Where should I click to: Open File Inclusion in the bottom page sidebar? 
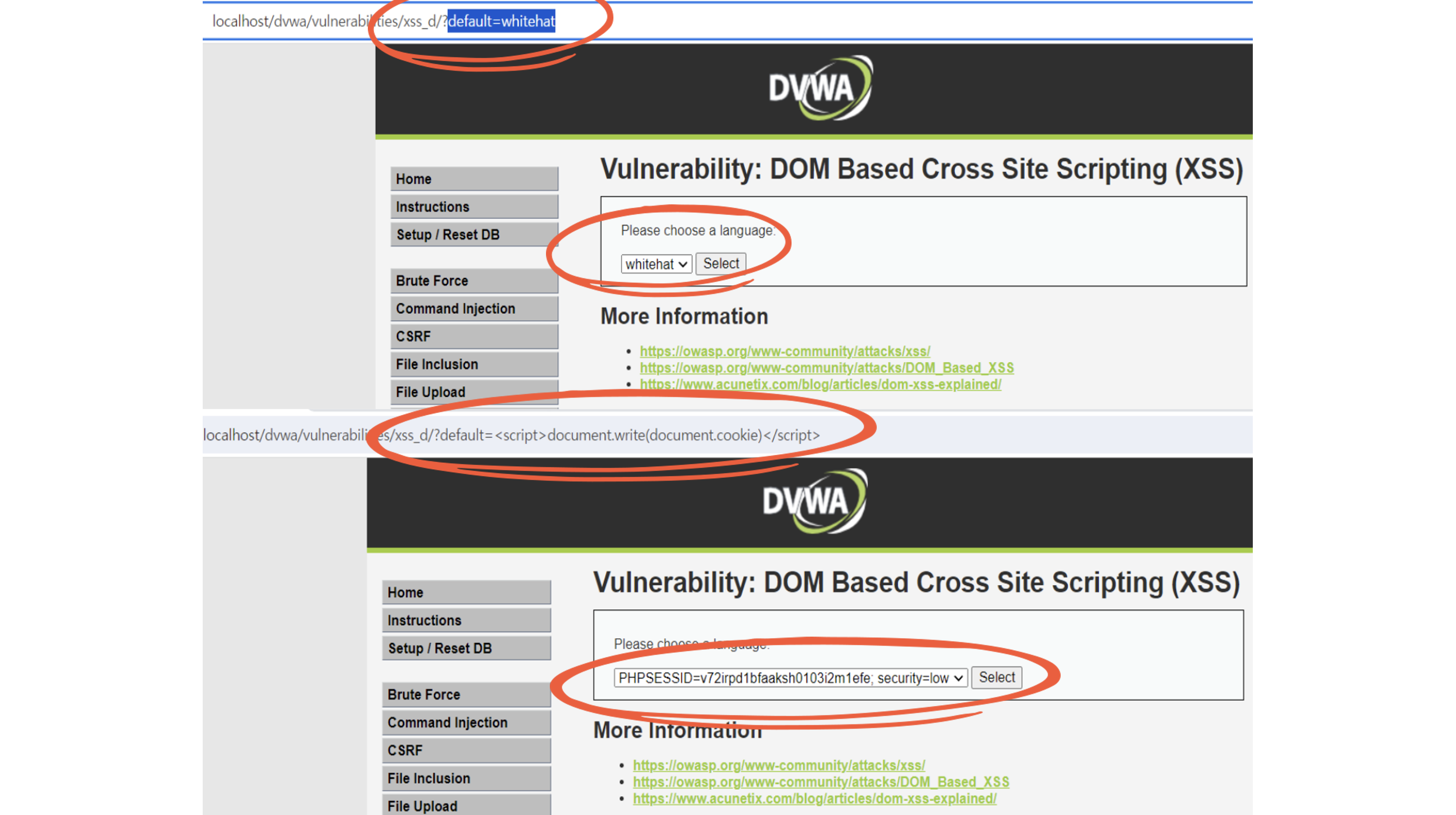466,778
